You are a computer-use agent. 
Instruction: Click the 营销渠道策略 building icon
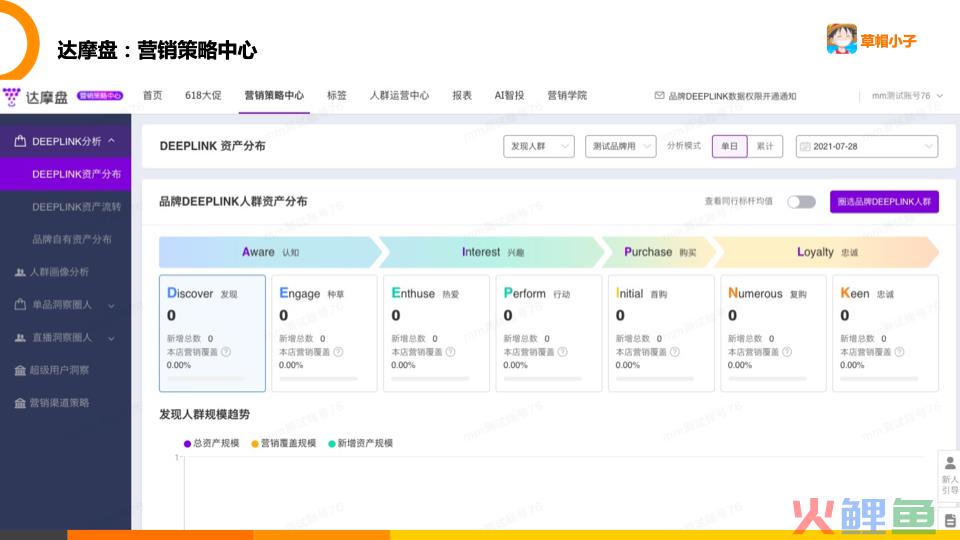coord(20,403)
